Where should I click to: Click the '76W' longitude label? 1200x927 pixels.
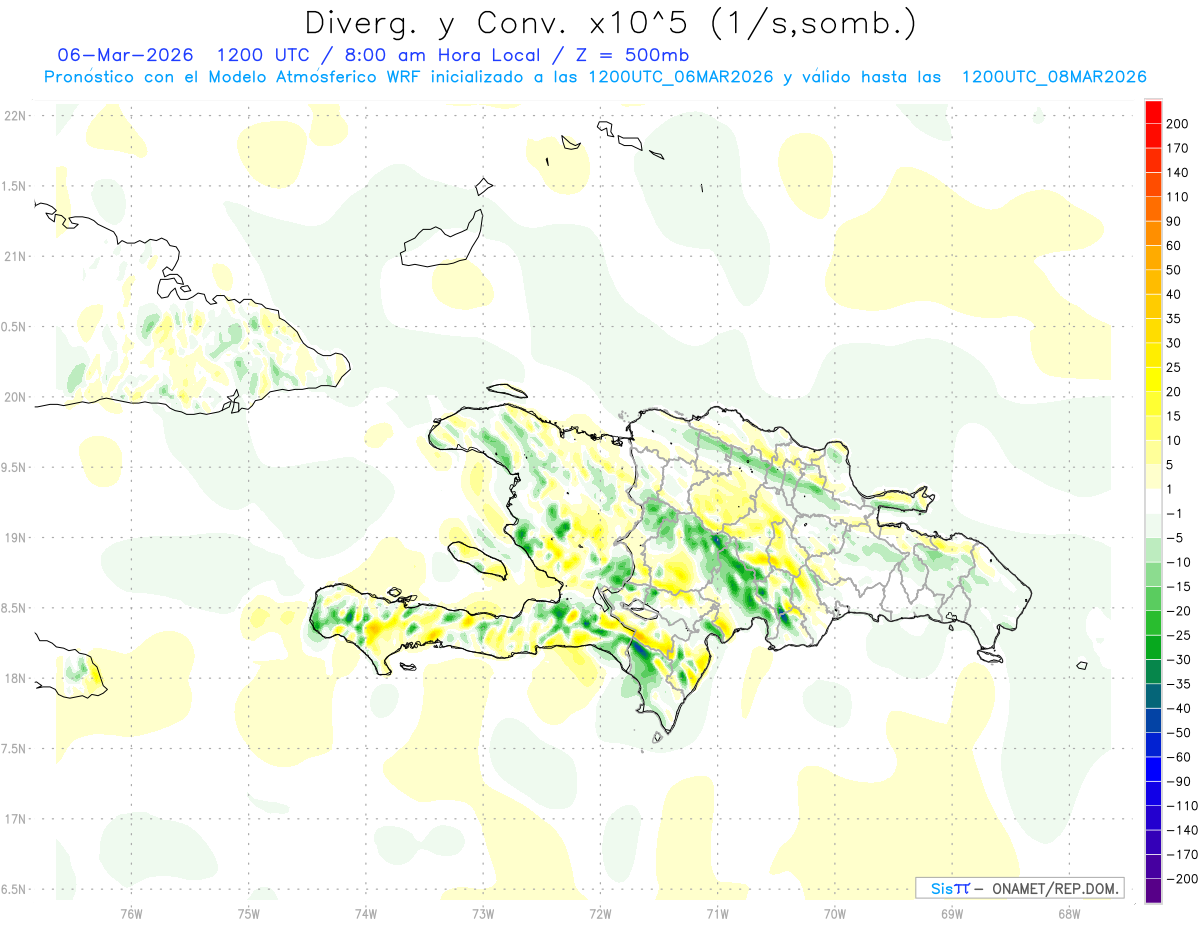click(x=131, y=913)
